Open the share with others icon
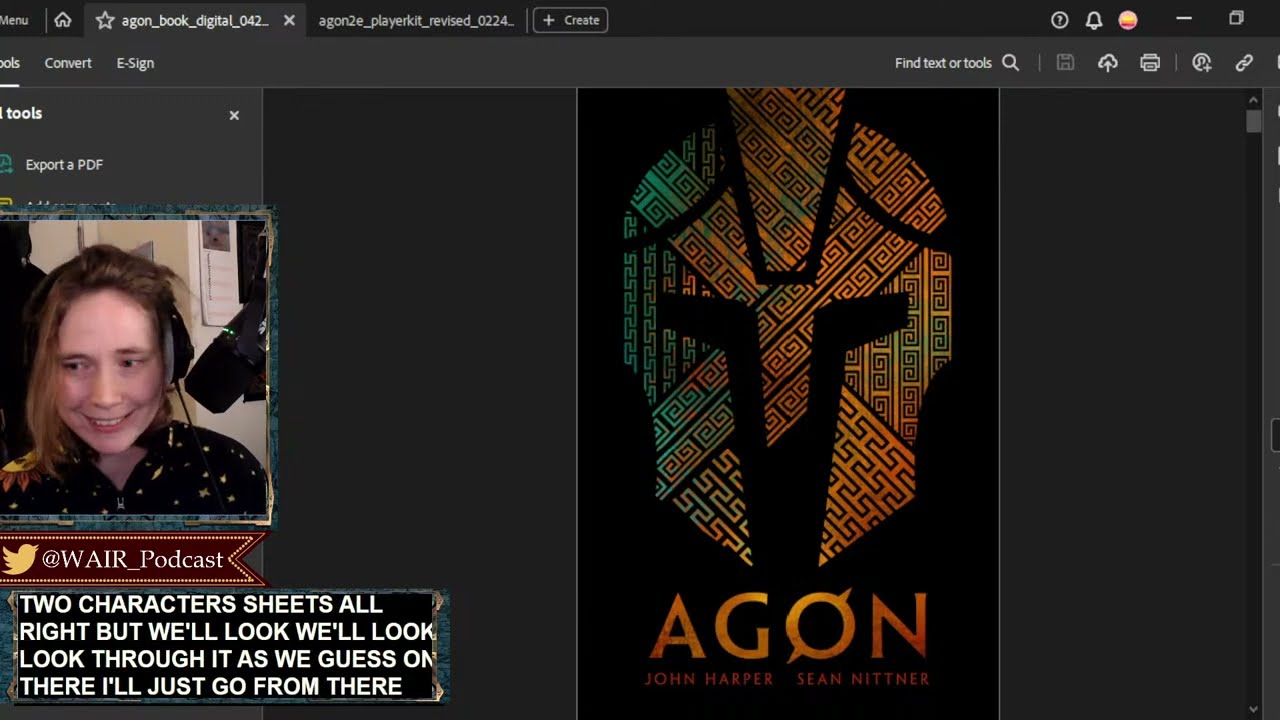The image size is (1280, 720). click(1202, 63)
